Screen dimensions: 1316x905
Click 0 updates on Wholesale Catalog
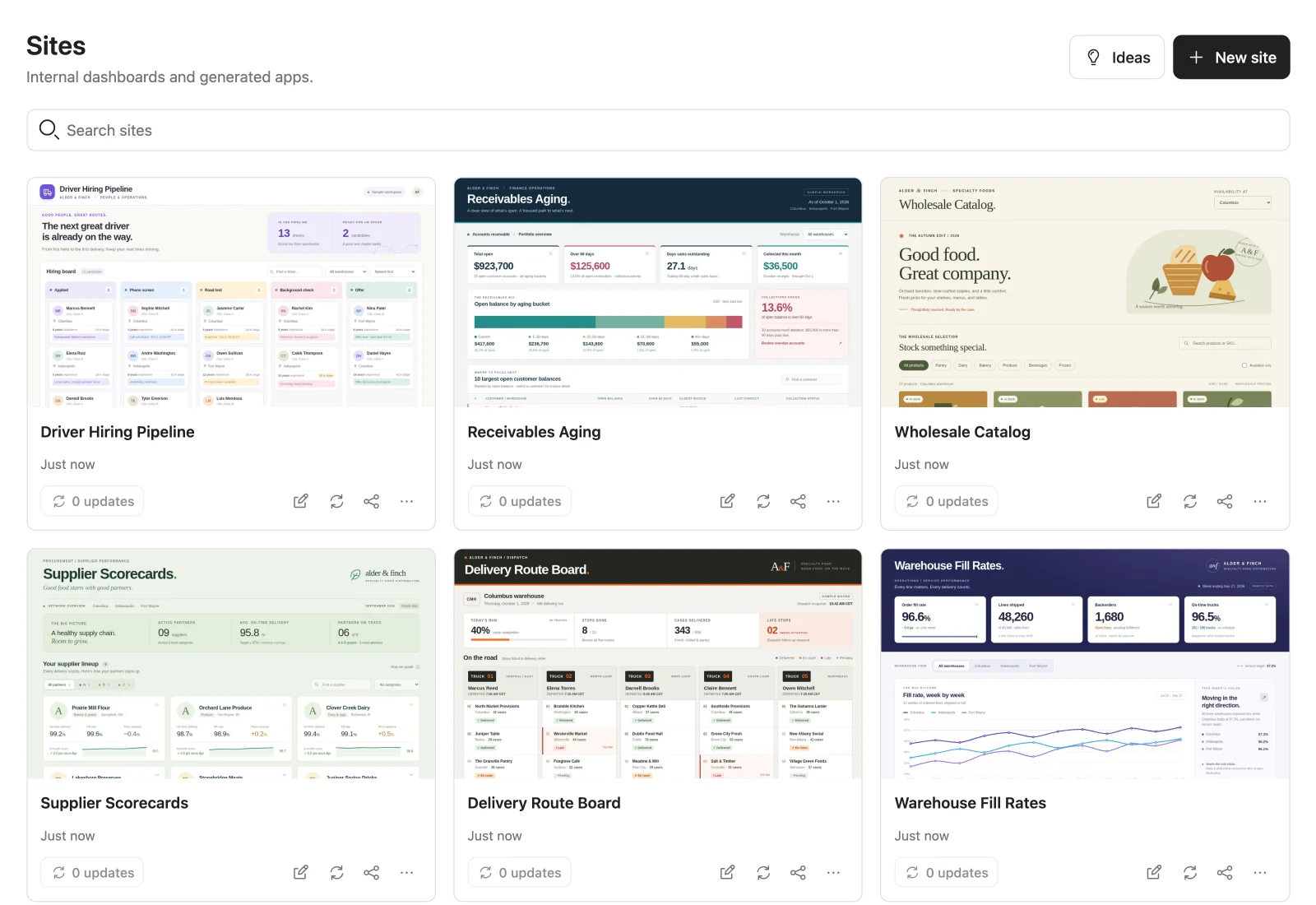click(x=947, y=501)
